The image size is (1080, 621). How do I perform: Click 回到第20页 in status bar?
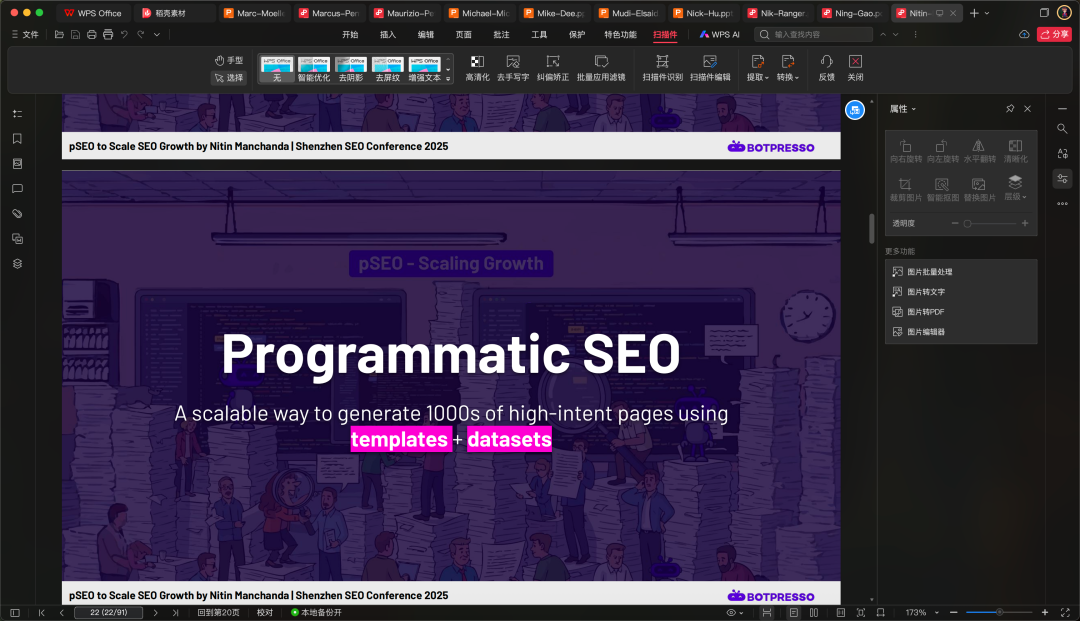(218, 612)
